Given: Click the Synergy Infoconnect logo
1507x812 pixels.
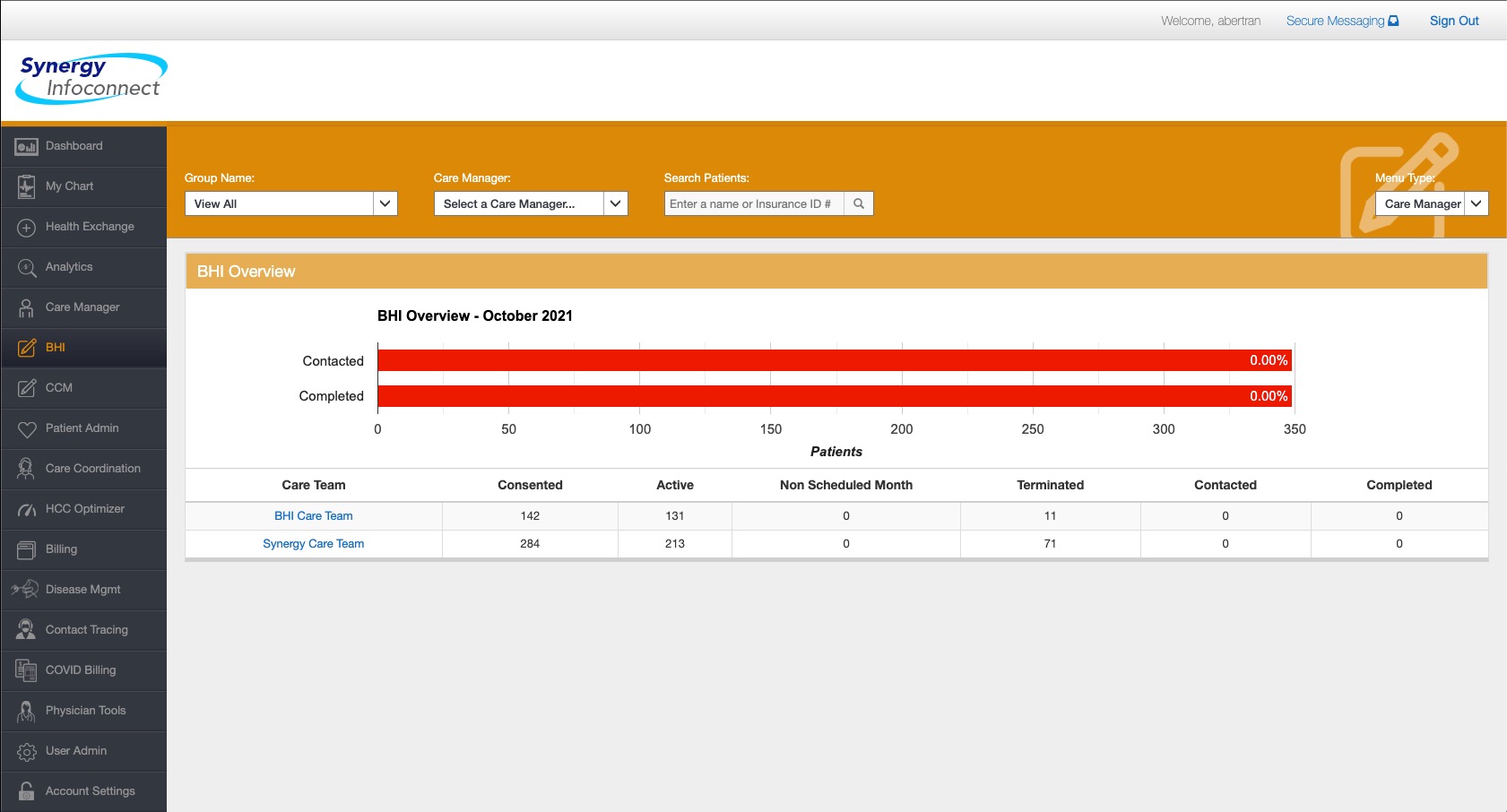Looking at the screenshot, I should [91, 78].
